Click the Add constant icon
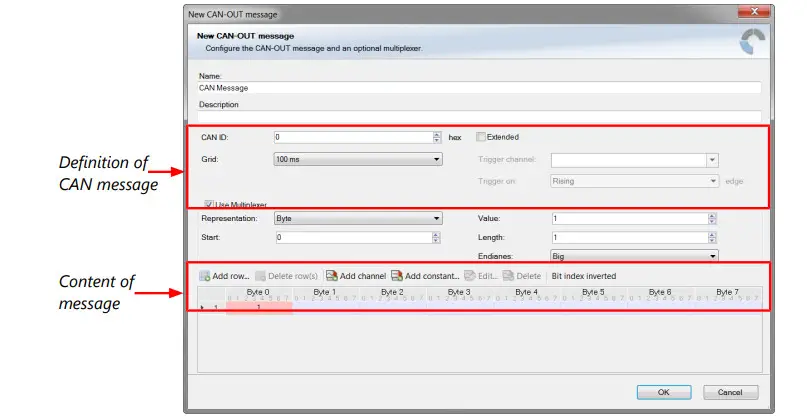This screenshot has width=807, height=417. tap(397, 276)
